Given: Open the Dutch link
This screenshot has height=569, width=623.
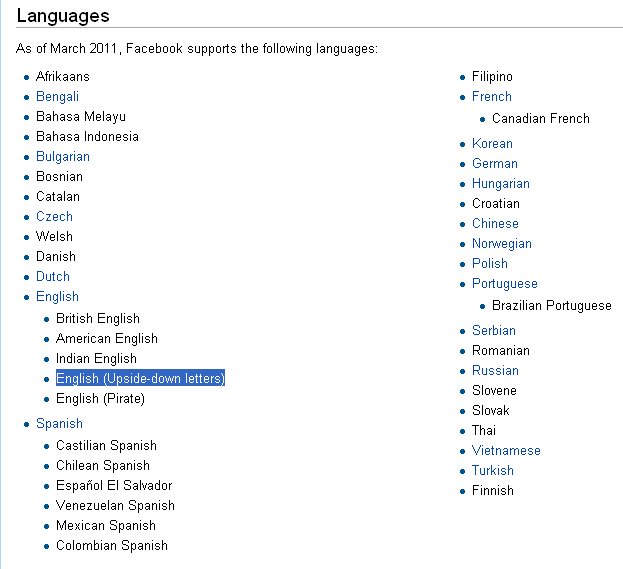Looking at the screenshot, I should (x=53, y=277).
